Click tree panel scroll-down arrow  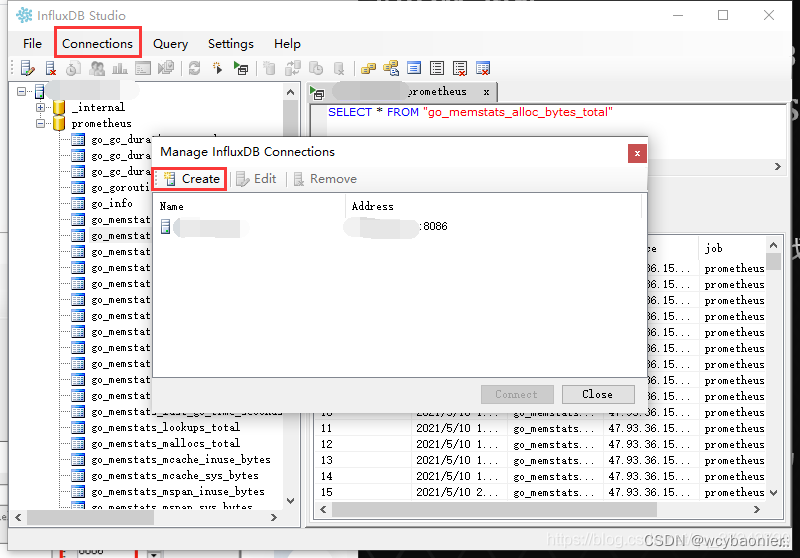tap(290, 501)
